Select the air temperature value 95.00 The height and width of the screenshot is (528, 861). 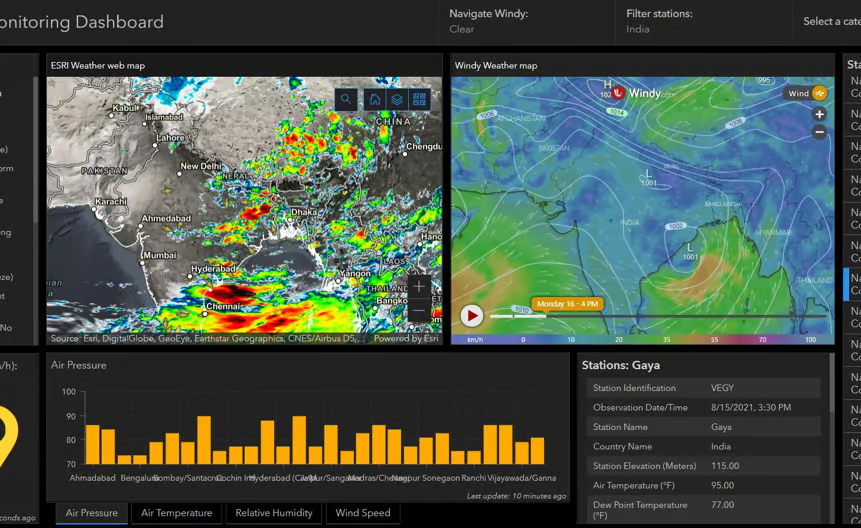tap(722, 486)
